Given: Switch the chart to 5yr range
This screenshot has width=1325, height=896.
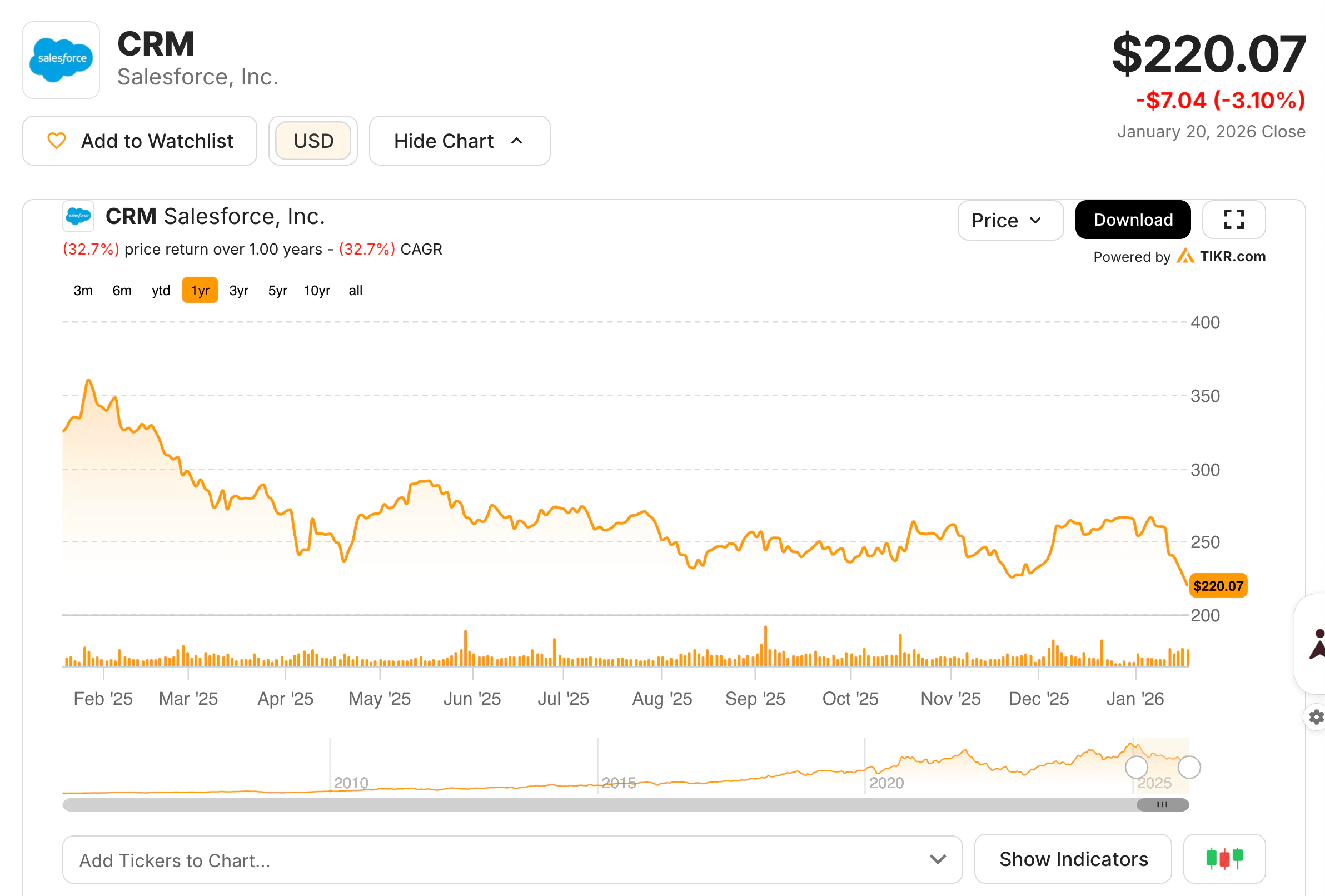Looking at the screenshot, I should pos(278,290).
